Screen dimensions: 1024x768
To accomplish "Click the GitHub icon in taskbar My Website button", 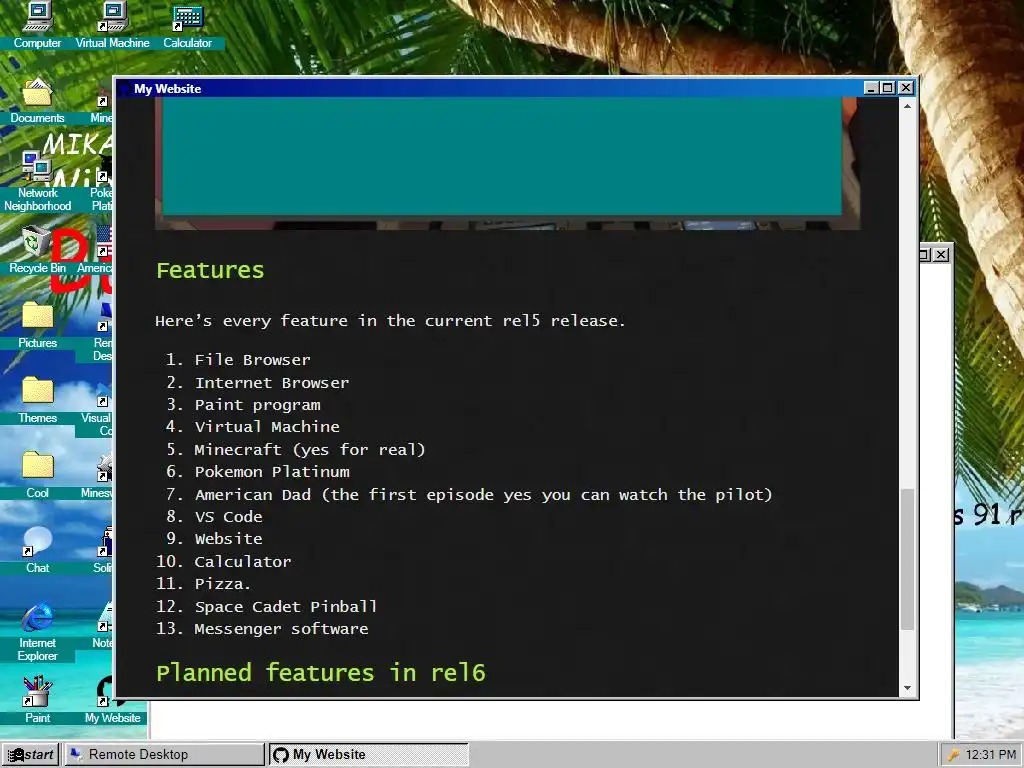I will 281,754.
